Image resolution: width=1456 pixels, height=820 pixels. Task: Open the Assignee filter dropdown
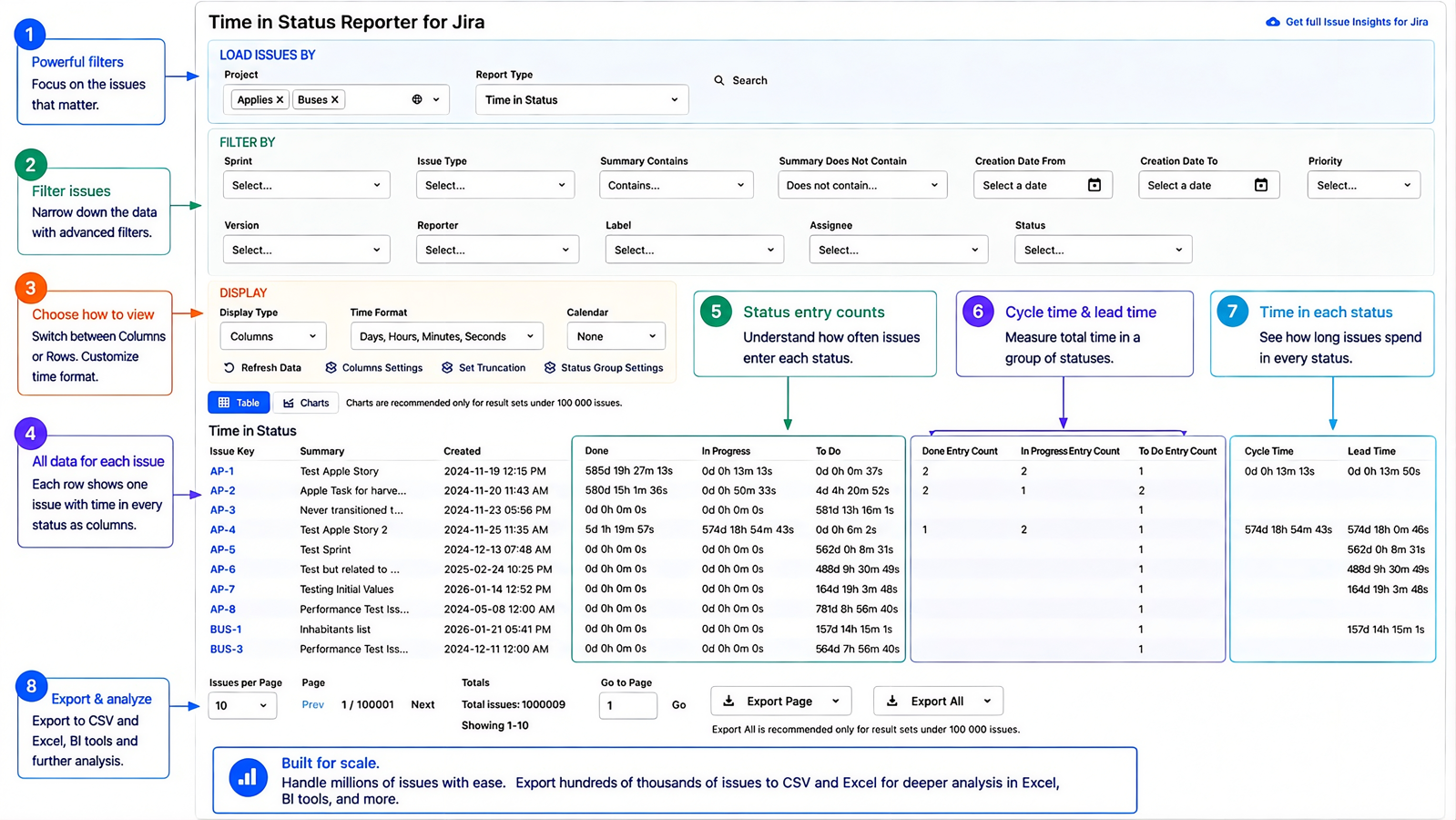tap(898, 250)
